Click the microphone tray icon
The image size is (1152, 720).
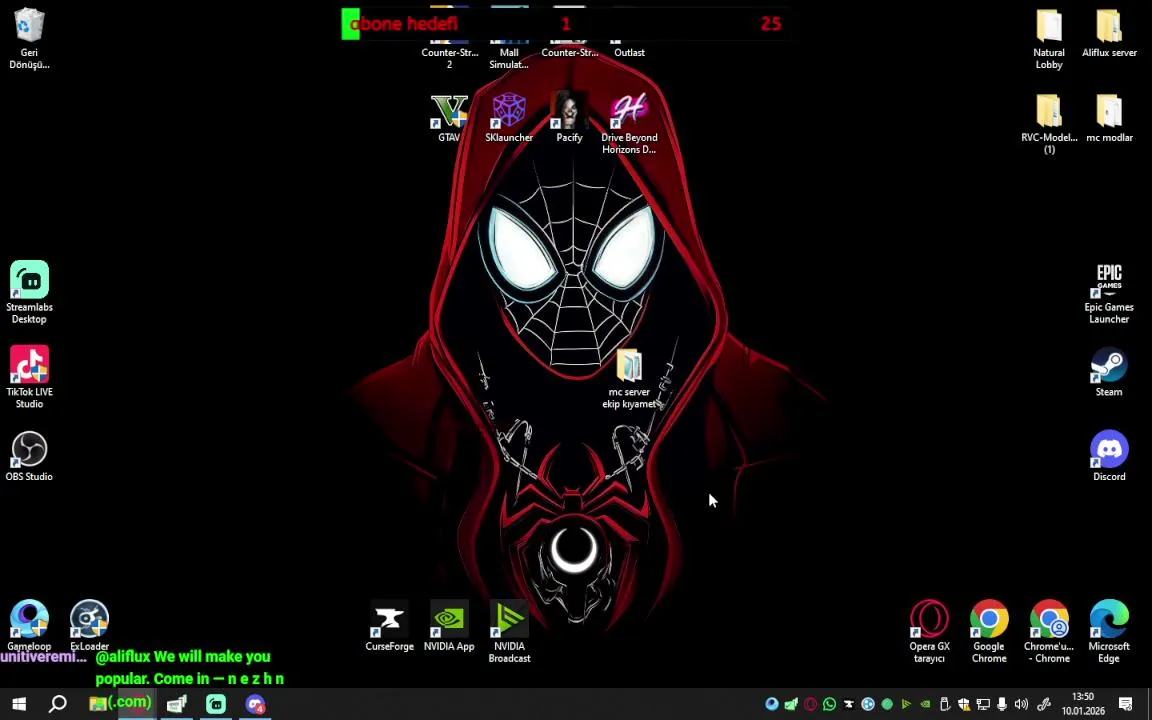tap(1002, 704)
